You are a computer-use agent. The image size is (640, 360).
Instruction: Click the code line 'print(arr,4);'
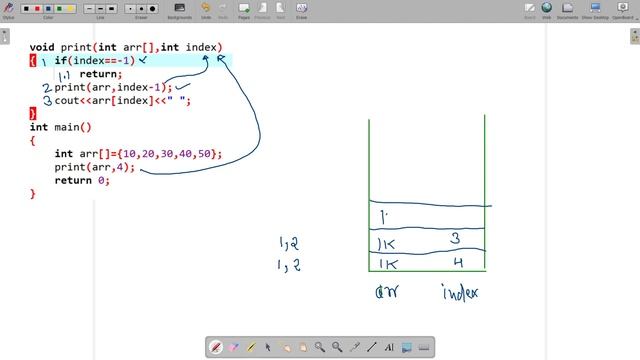[95, 167]
